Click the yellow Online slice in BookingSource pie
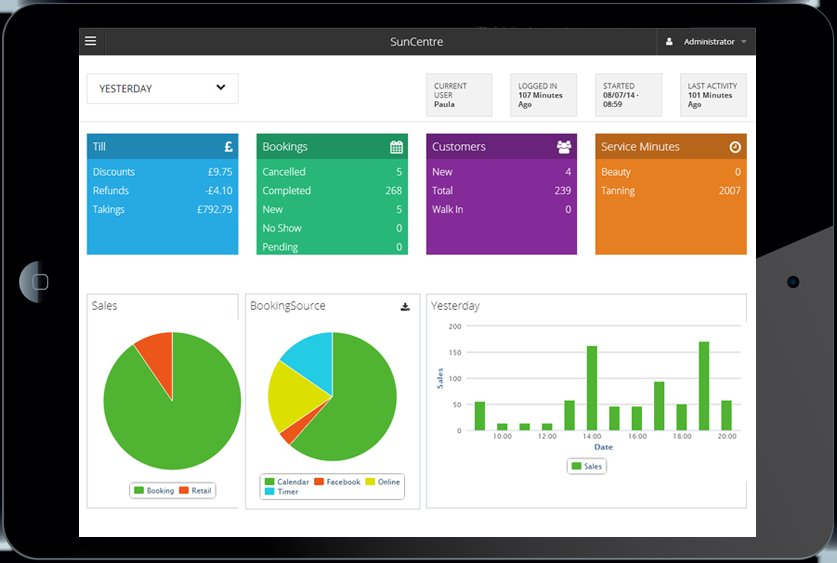Viewport: 837px width, 563px height. click(x=294, y=398)
